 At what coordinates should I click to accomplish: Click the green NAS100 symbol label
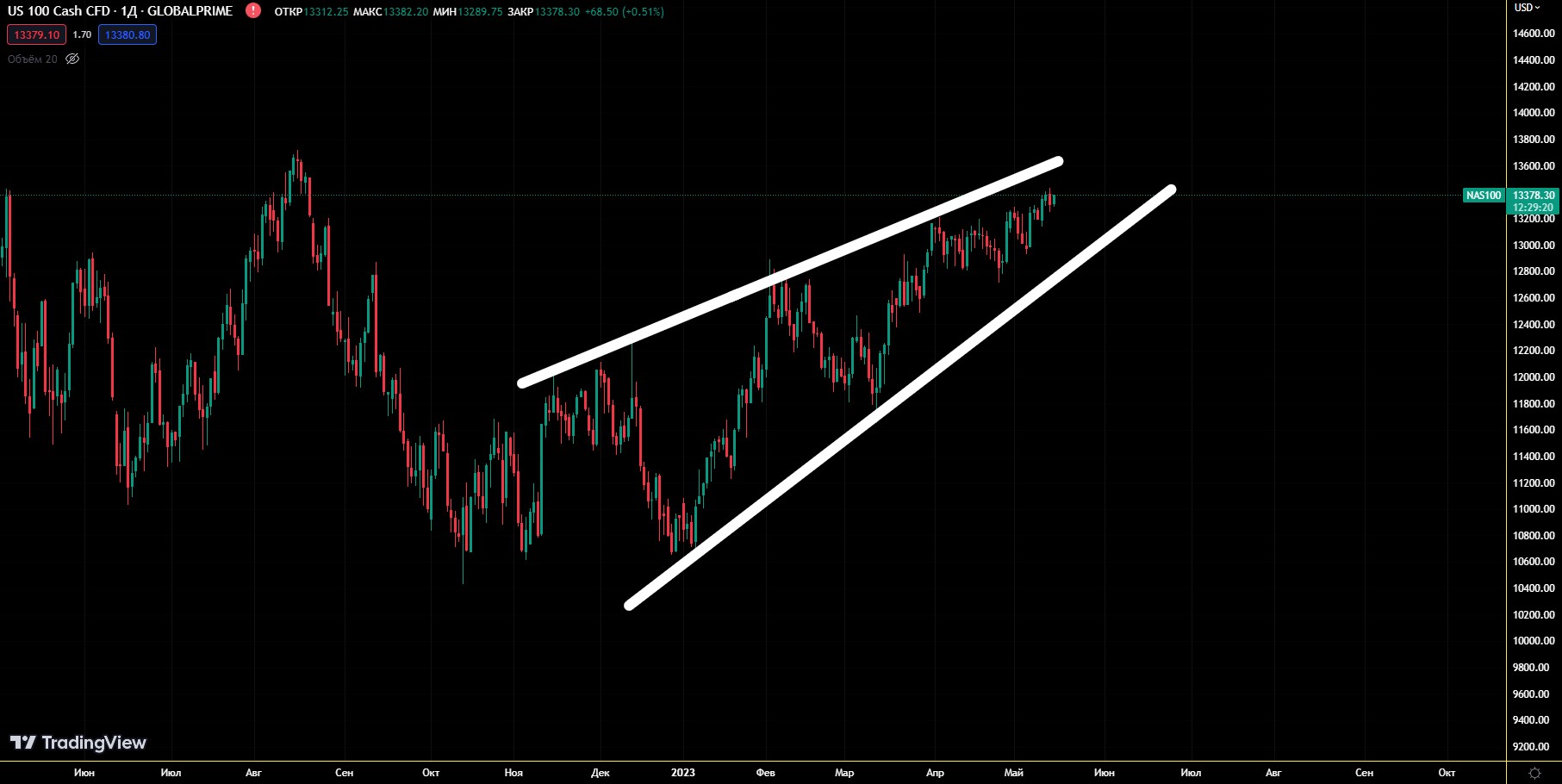click(1483, 196)
